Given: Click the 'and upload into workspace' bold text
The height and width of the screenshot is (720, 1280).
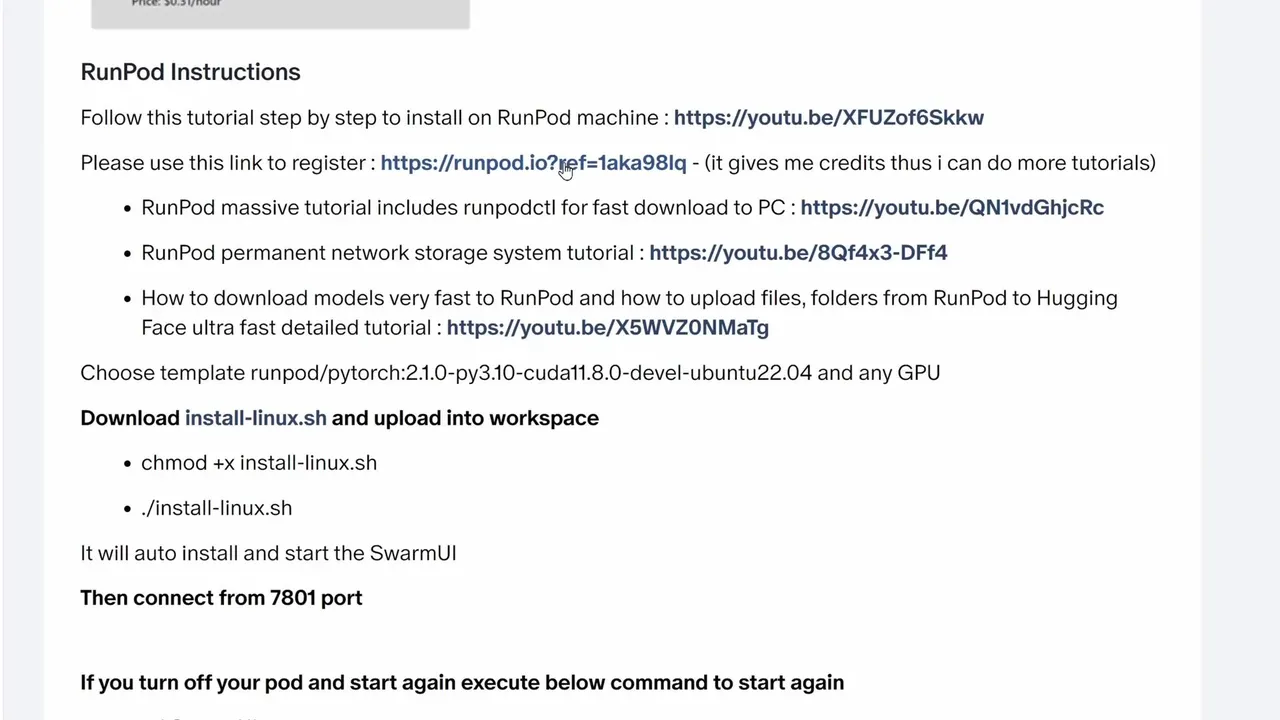Looking at the screenshot, I should pos(465,418).
